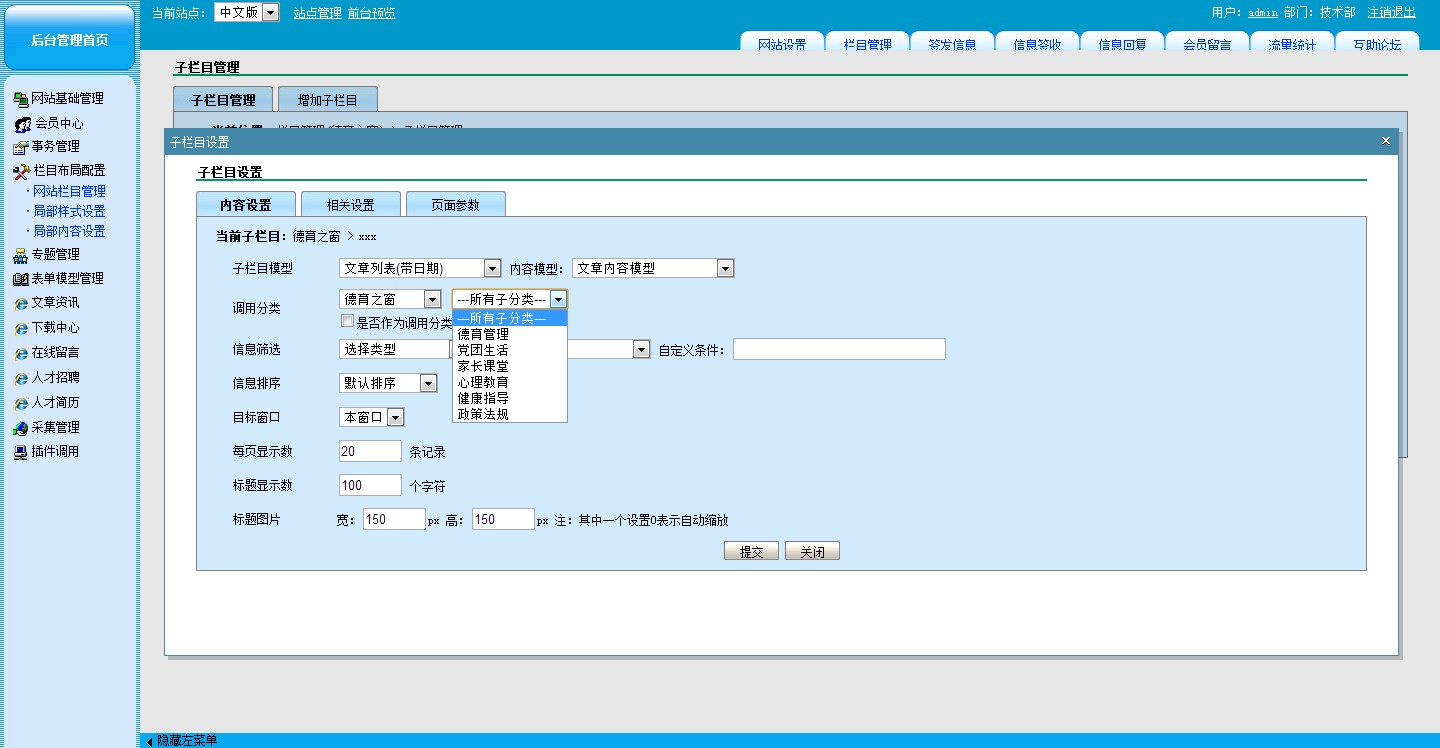This screenshot has height=748, width=1440.
Task: Open the 目标窗口 本窗口 dropdown
Action: (395, 417)
